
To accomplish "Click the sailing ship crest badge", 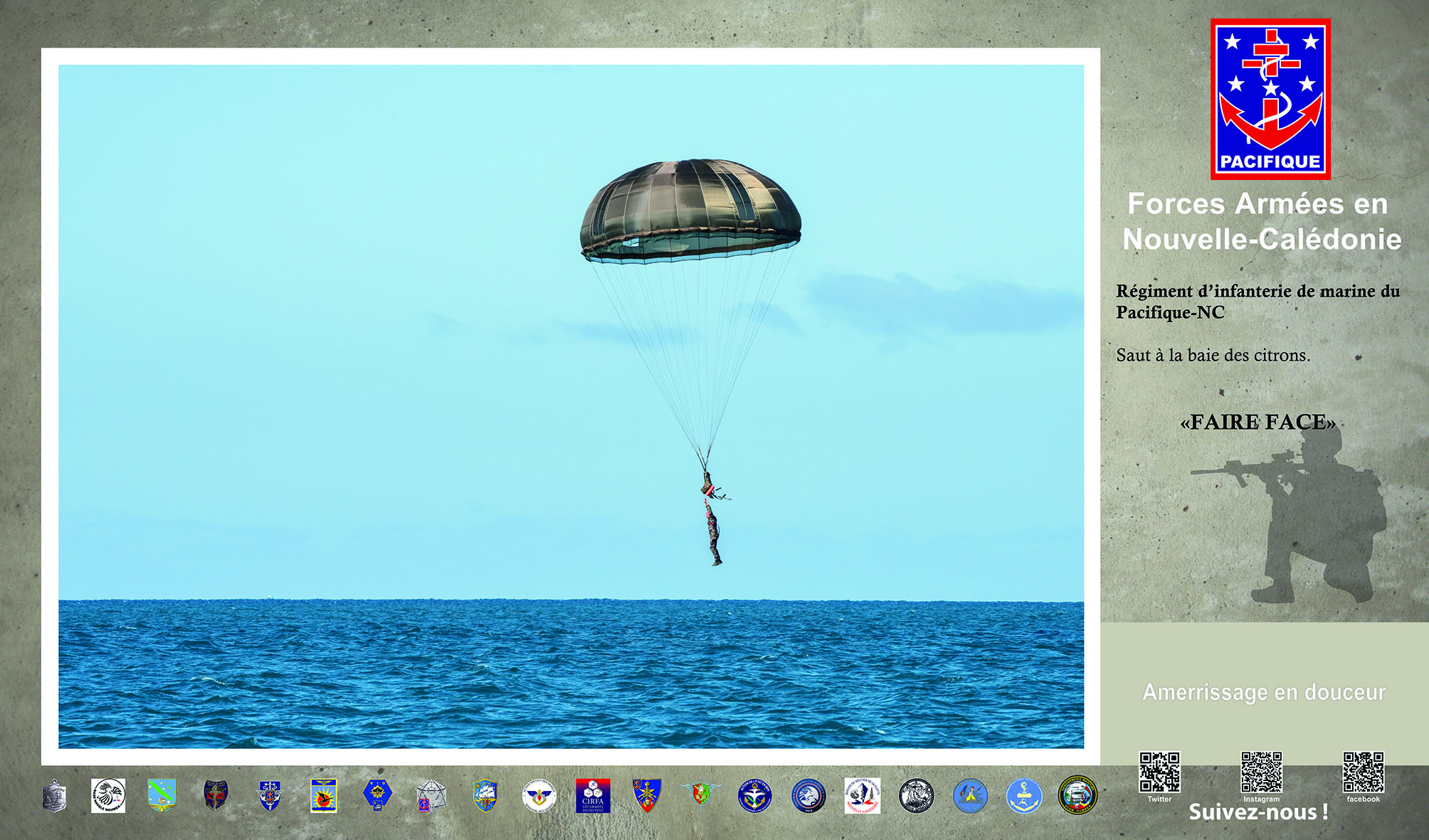I will [x=485, y=795].
